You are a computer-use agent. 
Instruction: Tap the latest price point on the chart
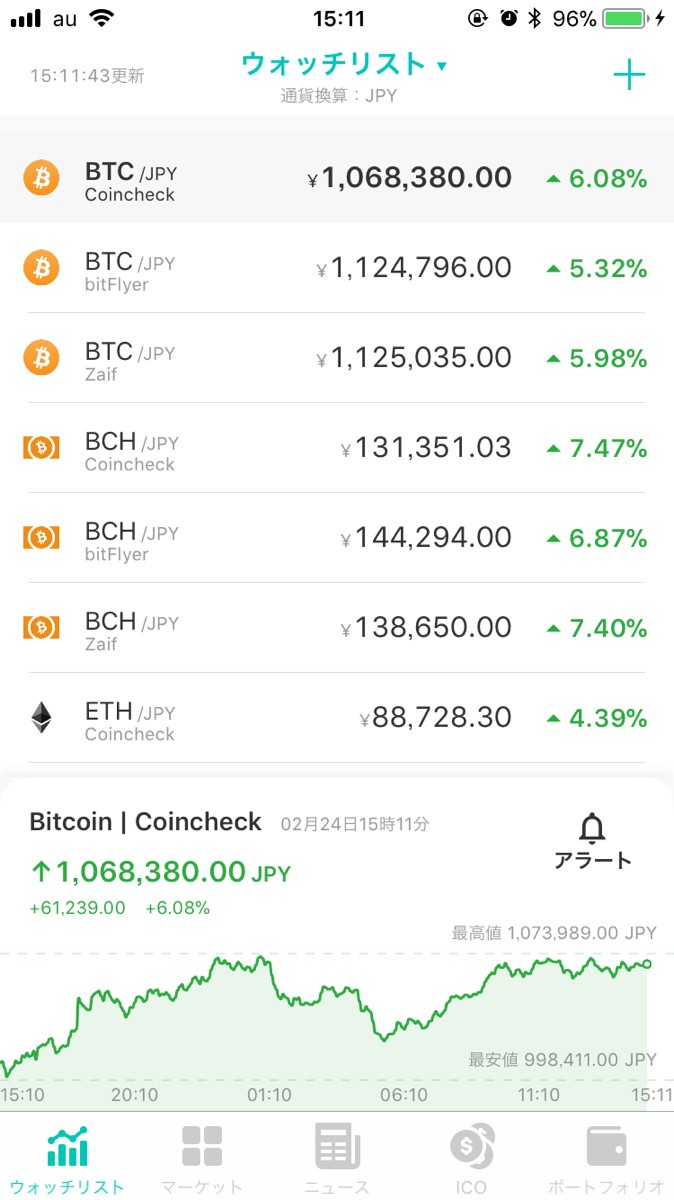coord(647,963)
